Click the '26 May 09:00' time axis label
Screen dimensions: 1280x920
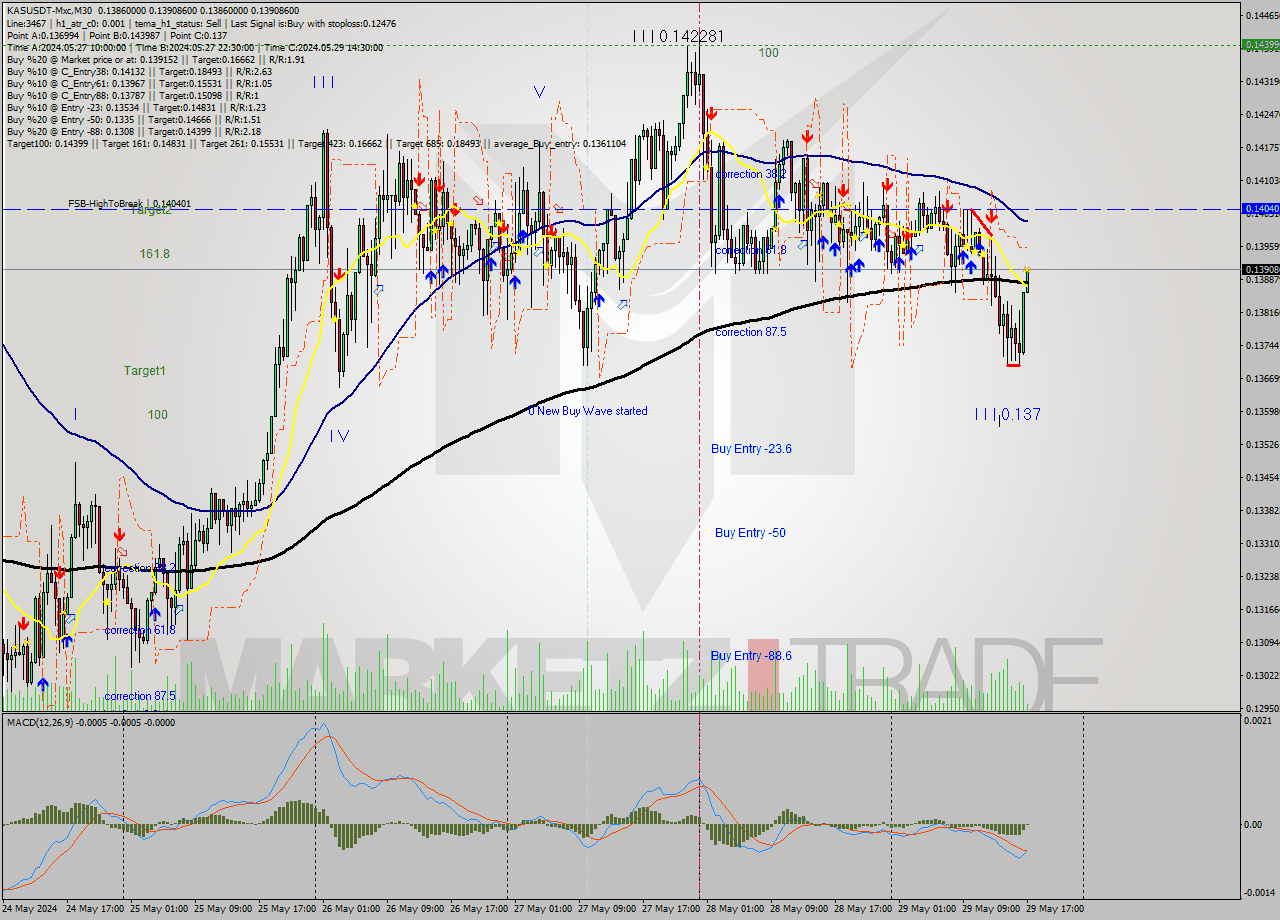tap(414, 909)
